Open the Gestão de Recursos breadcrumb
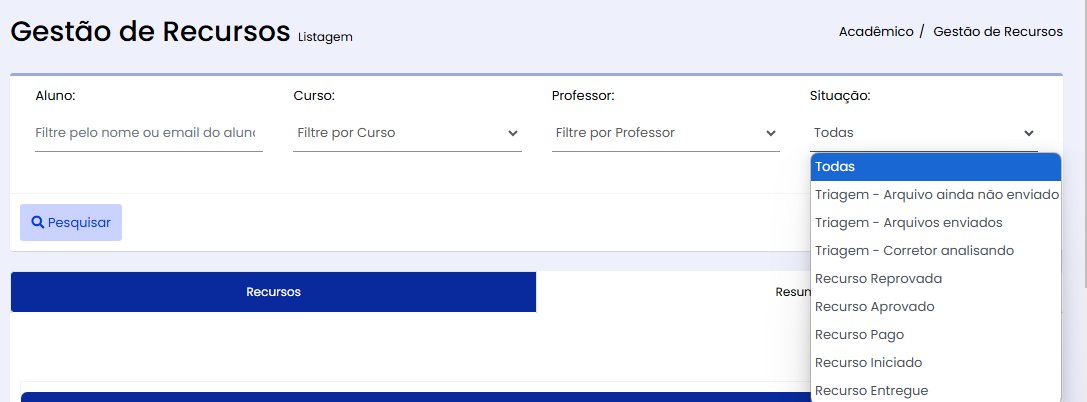Screen dimensions: 1087x402 [998, 32]
